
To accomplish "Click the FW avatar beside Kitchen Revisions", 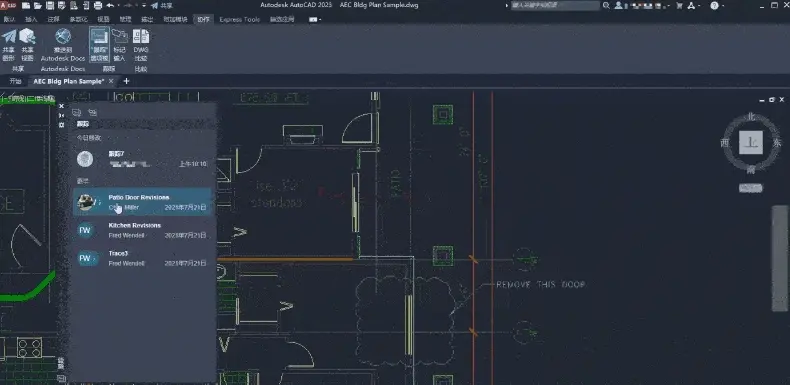I will point(85,230).
